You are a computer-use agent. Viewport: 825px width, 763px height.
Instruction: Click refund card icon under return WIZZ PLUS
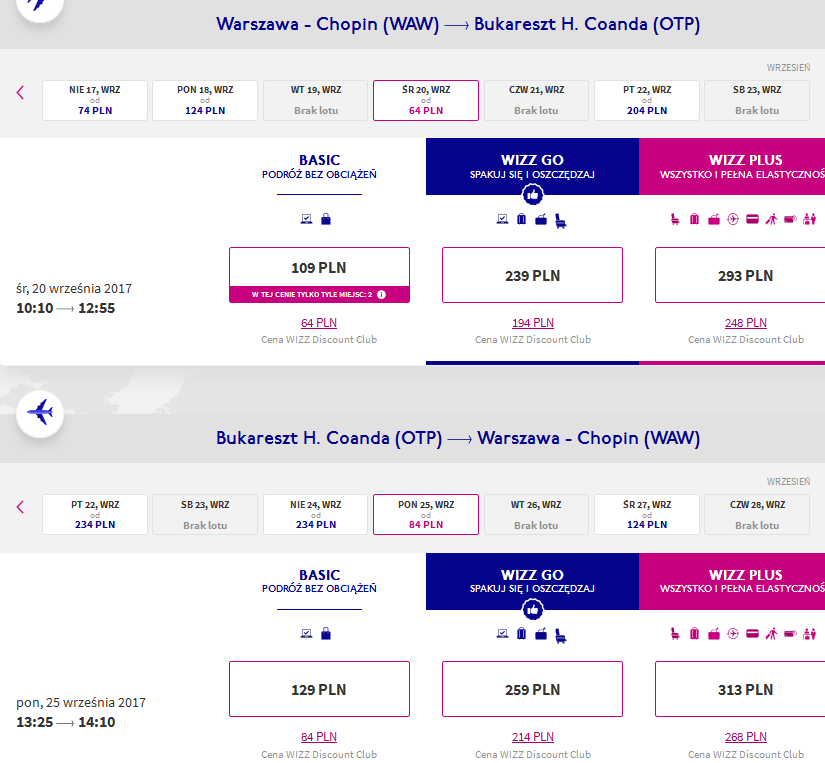click(x=752, y=634)
